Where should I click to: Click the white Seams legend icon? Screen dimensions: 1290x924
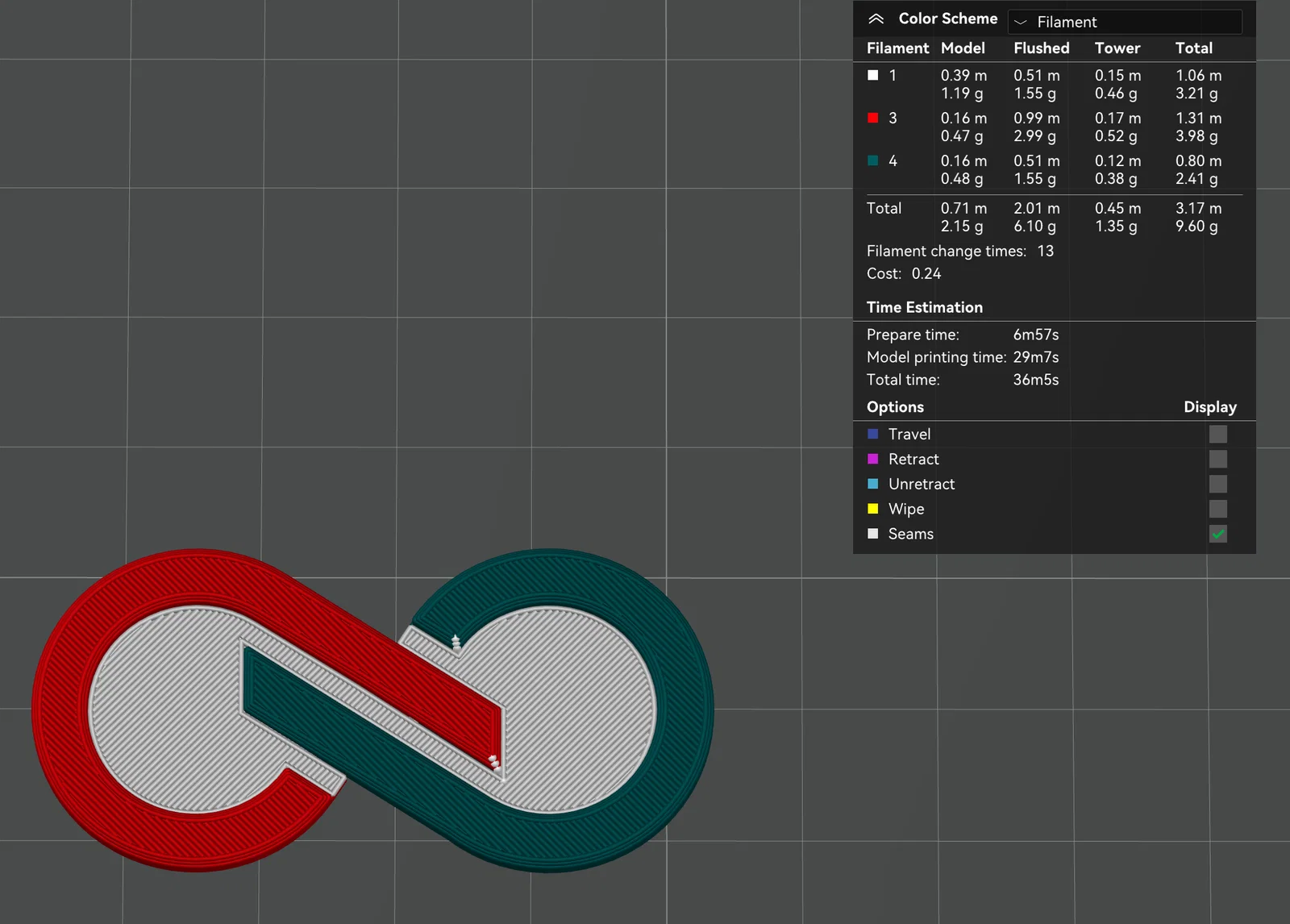pyautogui.click(x=872, y=534)
